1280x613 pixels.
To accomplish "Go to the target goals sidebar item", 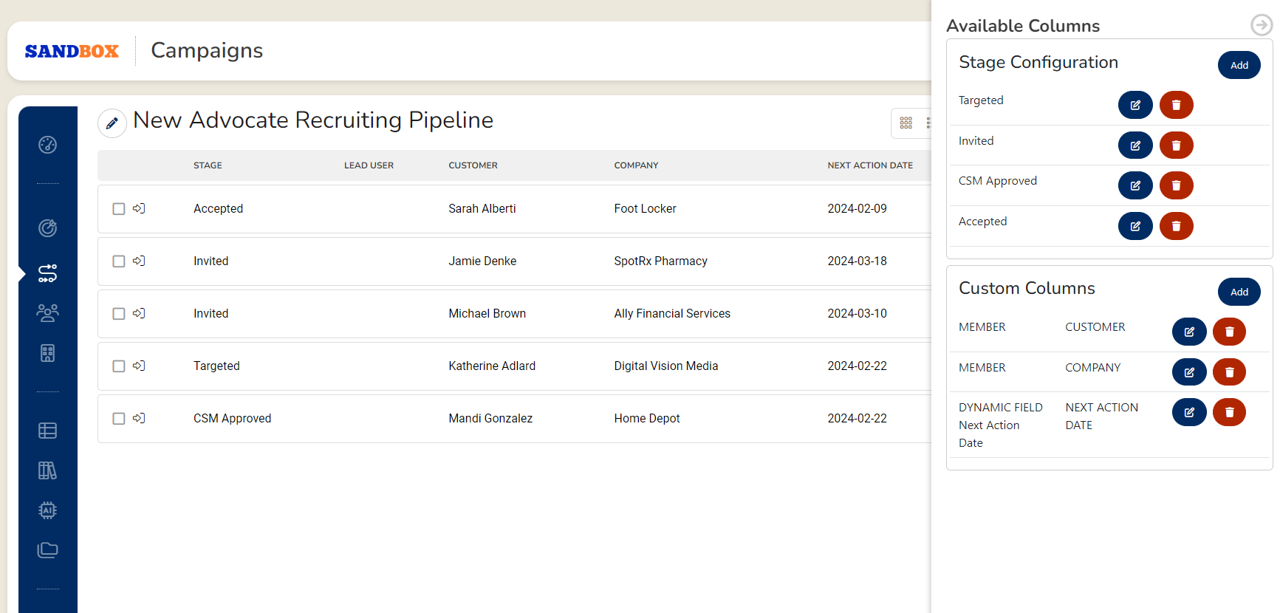I will (x=47, y=228).
